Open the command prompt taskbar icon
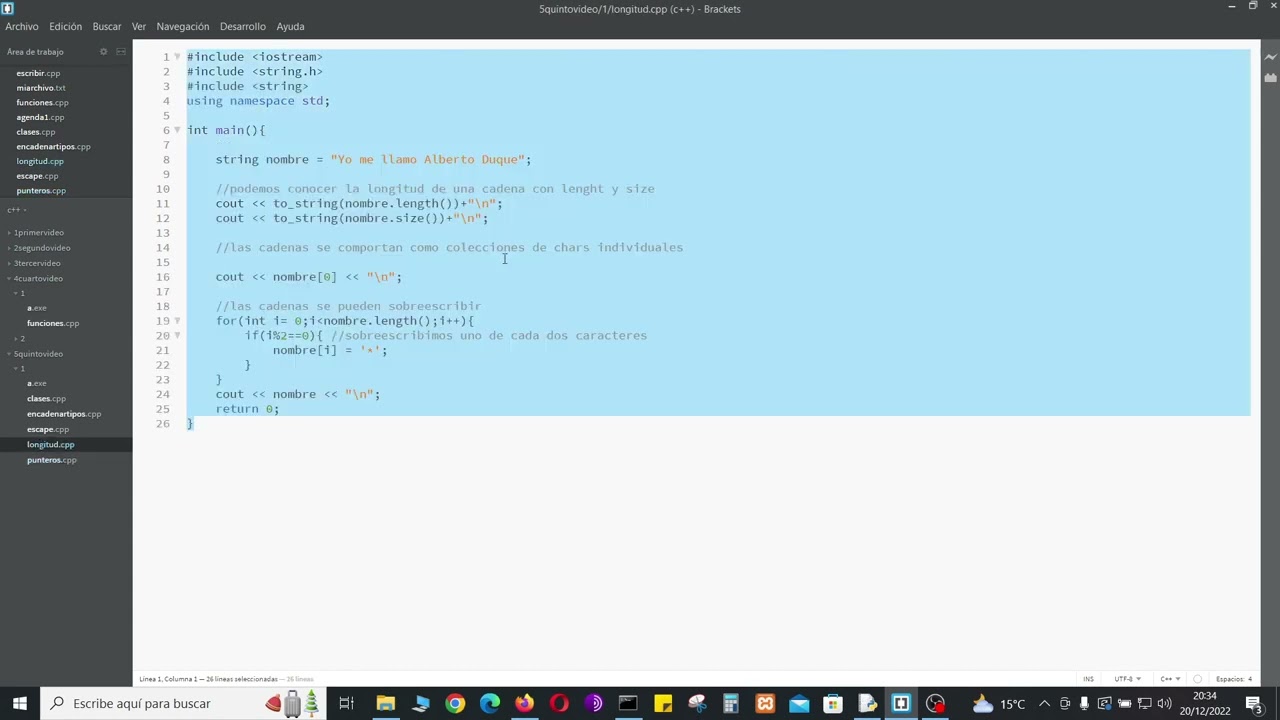 tap(628, 703)
